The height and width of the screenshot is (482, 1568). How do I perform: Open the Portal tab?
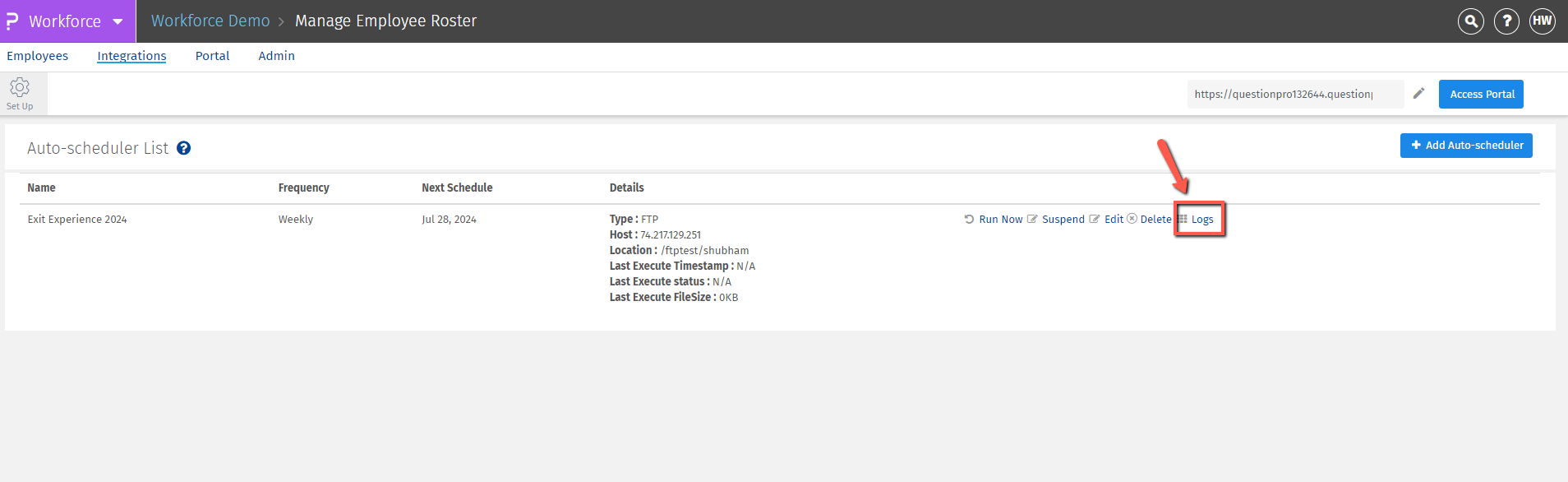(x=212, y=56)
